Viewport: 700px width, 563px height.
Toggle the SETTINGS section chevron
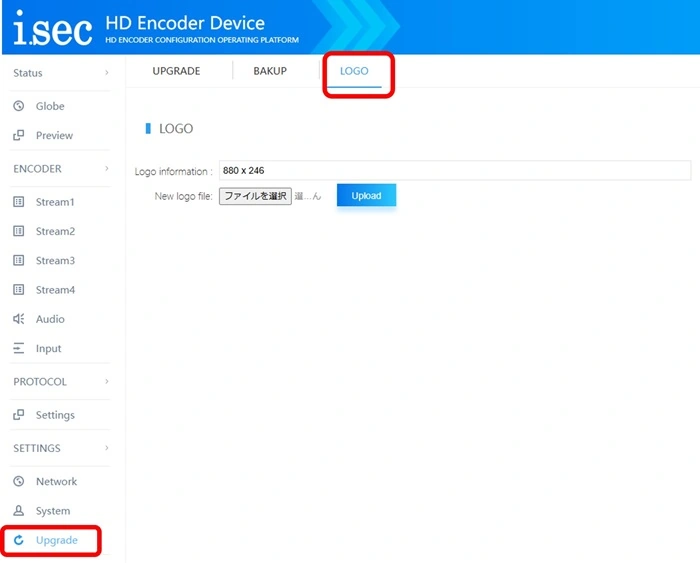pyautogui.click(x=107, y=448)
